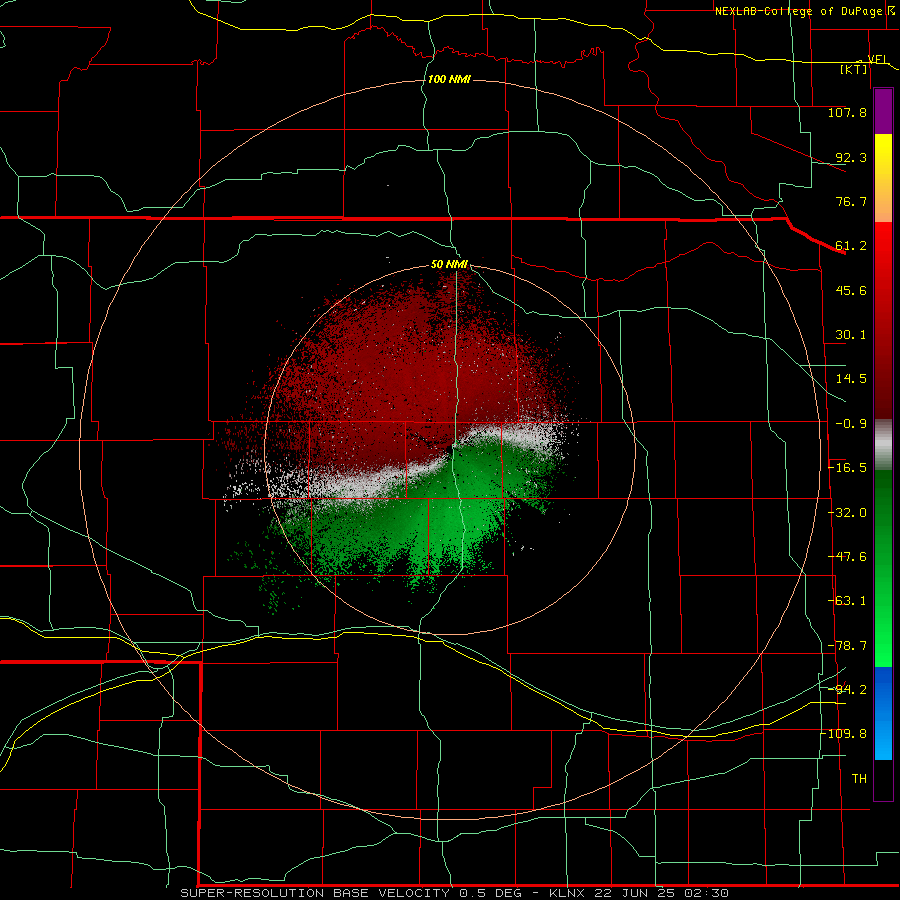Click the 45.6 legend value
Viewport: 900px width, 900px height.
pos(851,290)
